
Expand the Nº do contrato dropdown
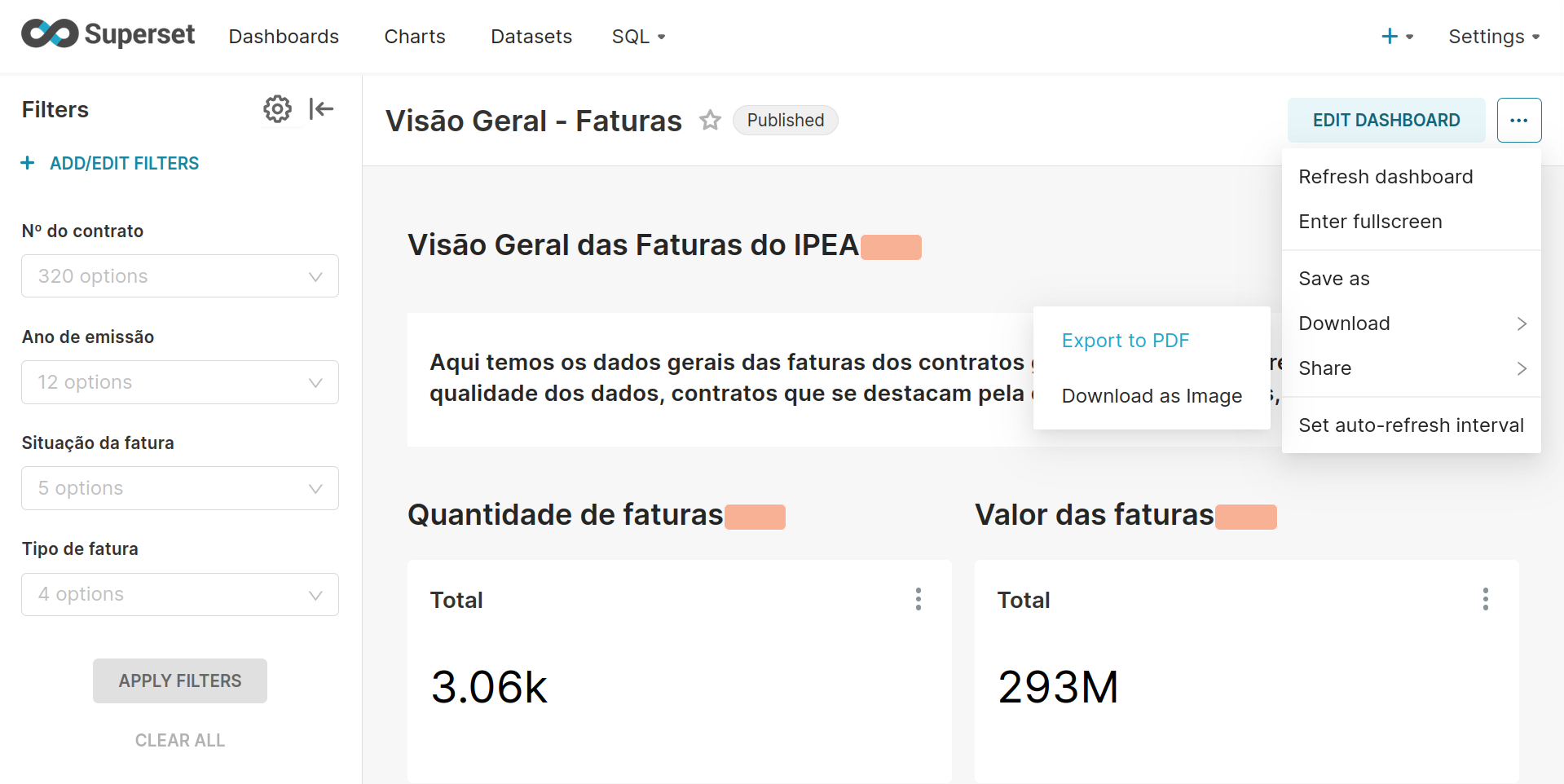[180, 276]
